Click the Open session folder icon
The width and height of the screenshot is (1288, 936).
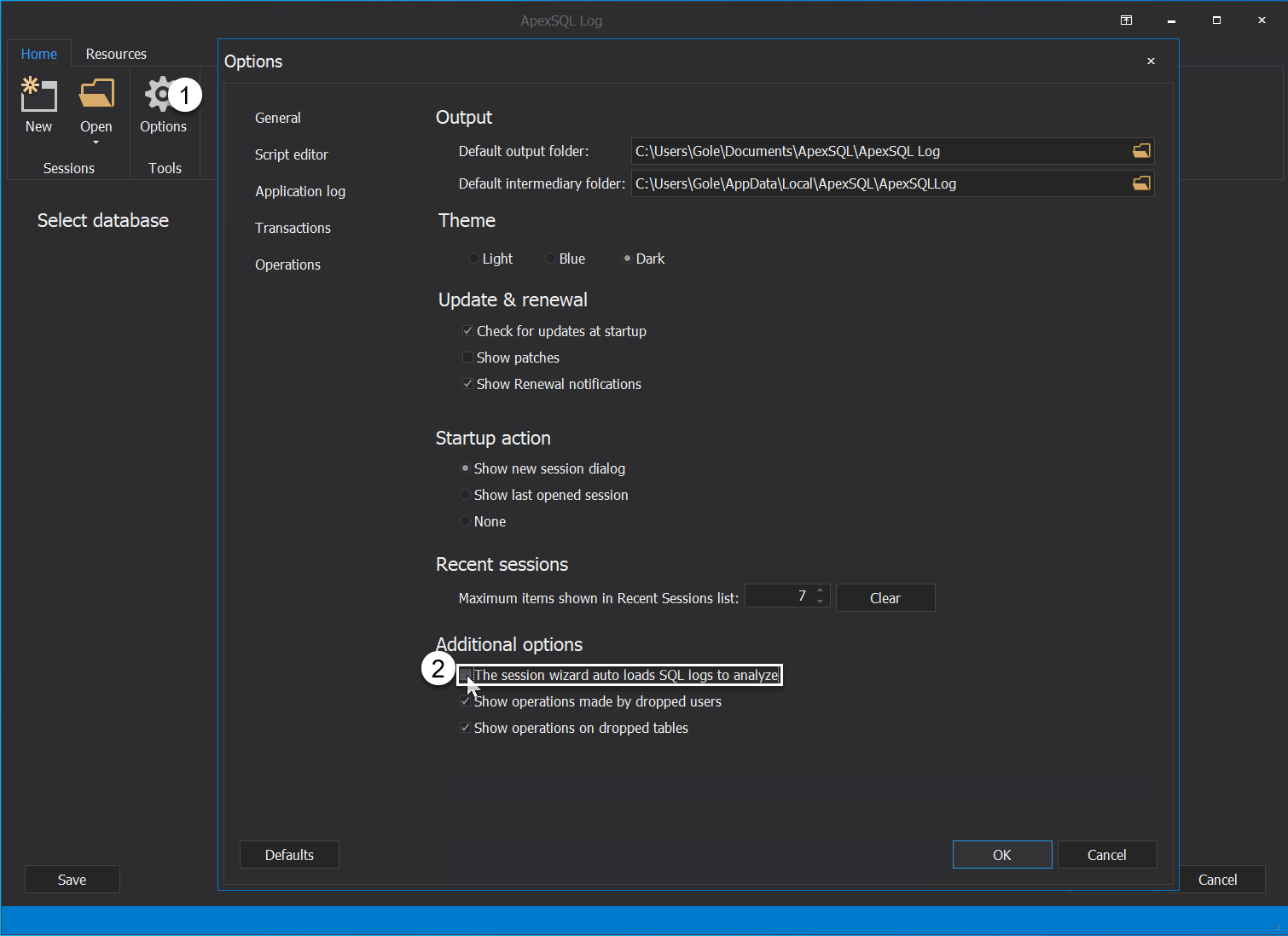click(x=96, y=94)
